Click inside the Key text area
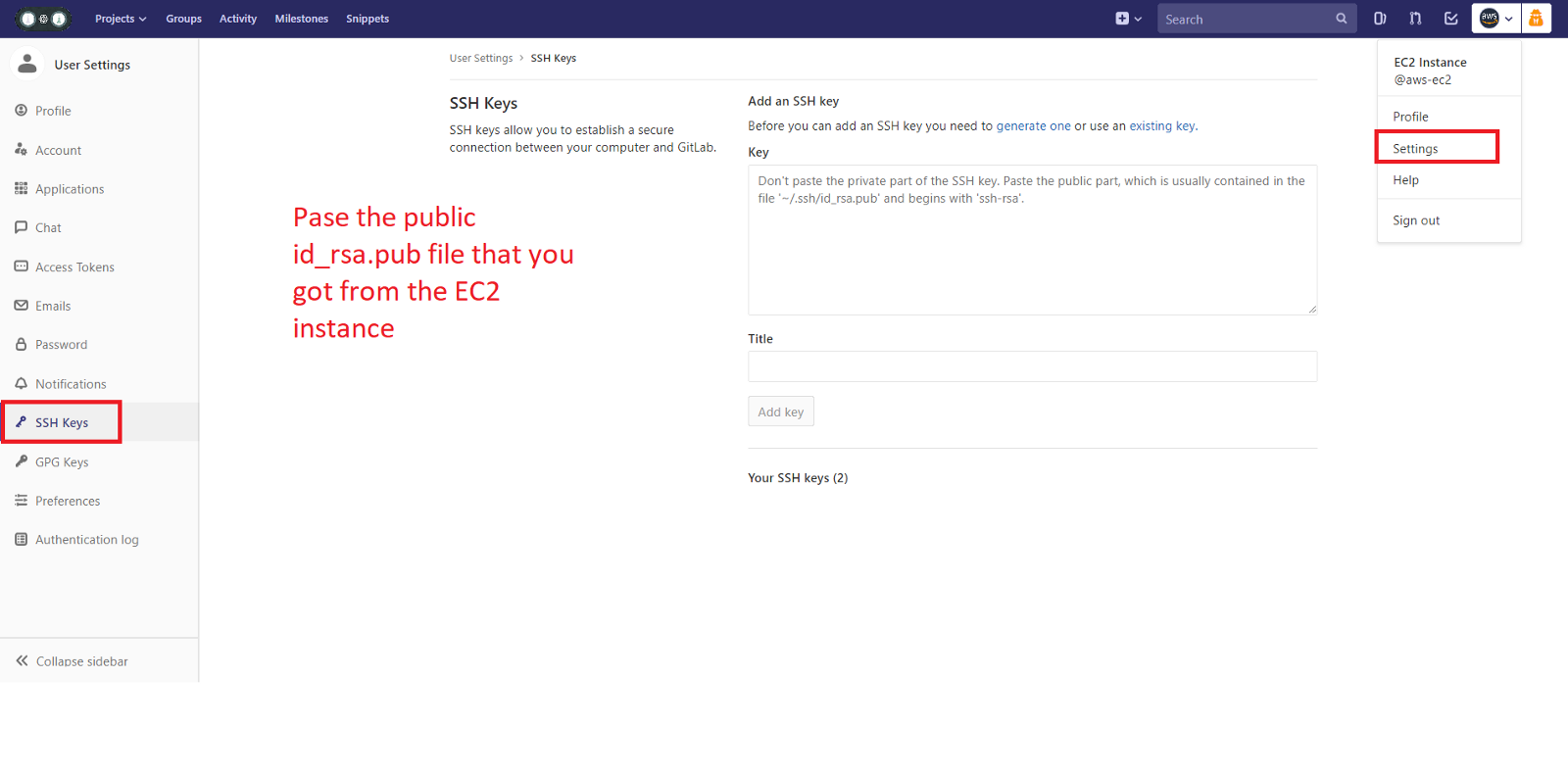 click(1033, 240)
